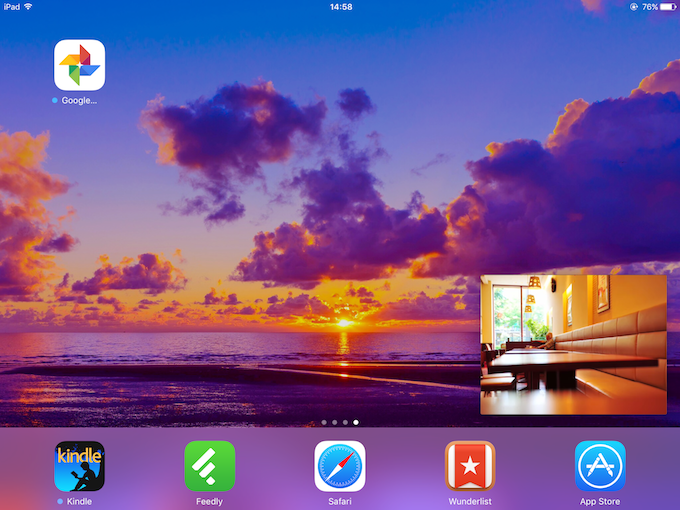Open the Google Photos app
The width and height of the screenshot is (680, 510).
pyautogui.click(x=79, y=65)
